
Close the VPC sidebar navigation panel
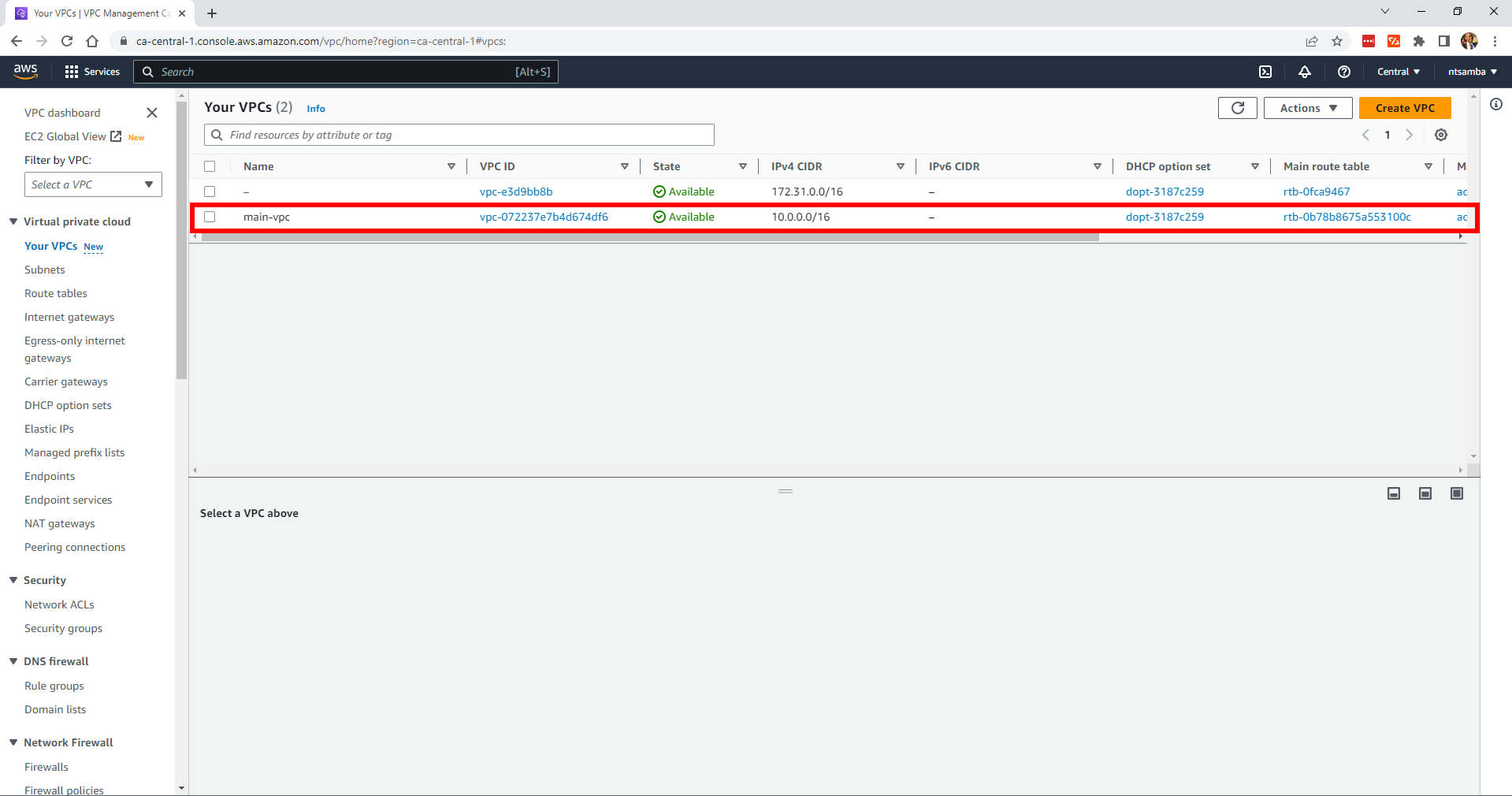point(152,113)
